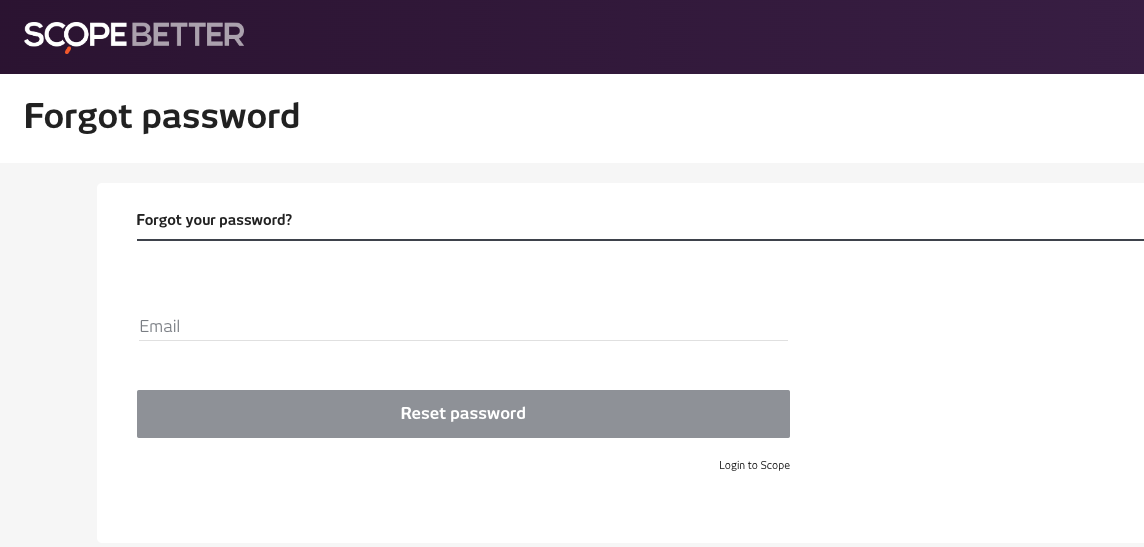Click the 'Forgot your password?' section title
The width and height of the screenshot is (1144, 547).
[x=214, y=220]
